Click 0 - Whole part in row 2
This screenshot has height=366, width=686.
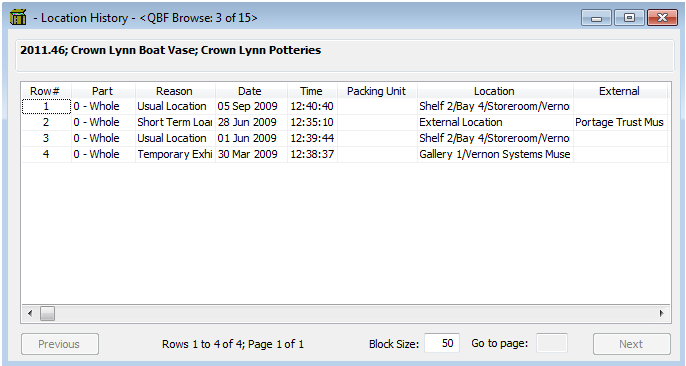103,122
